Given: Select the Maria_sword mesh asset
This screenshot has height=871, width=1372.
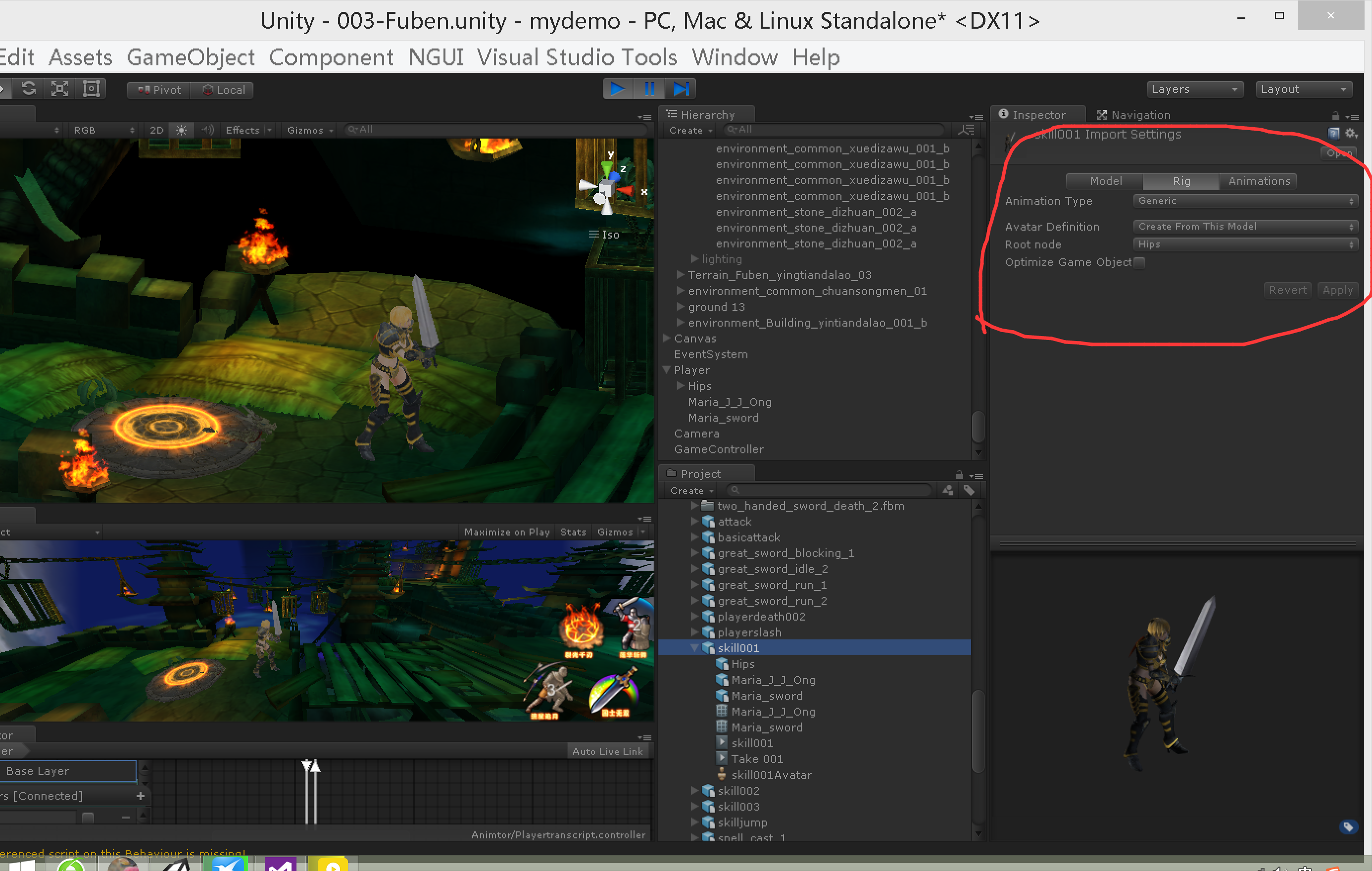Looking at the screenshot, I should pyautogui.click(x=766, y=727).
